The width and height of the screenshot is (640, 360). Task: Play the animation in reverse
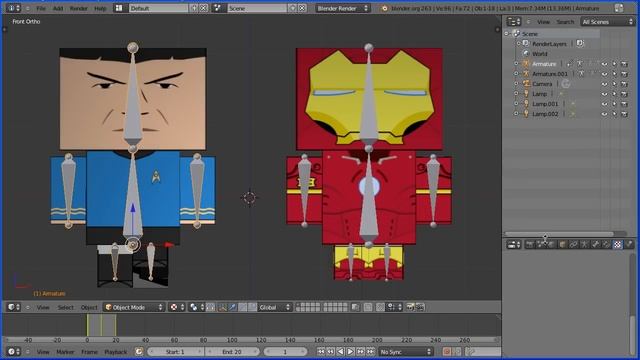[340, 352]
